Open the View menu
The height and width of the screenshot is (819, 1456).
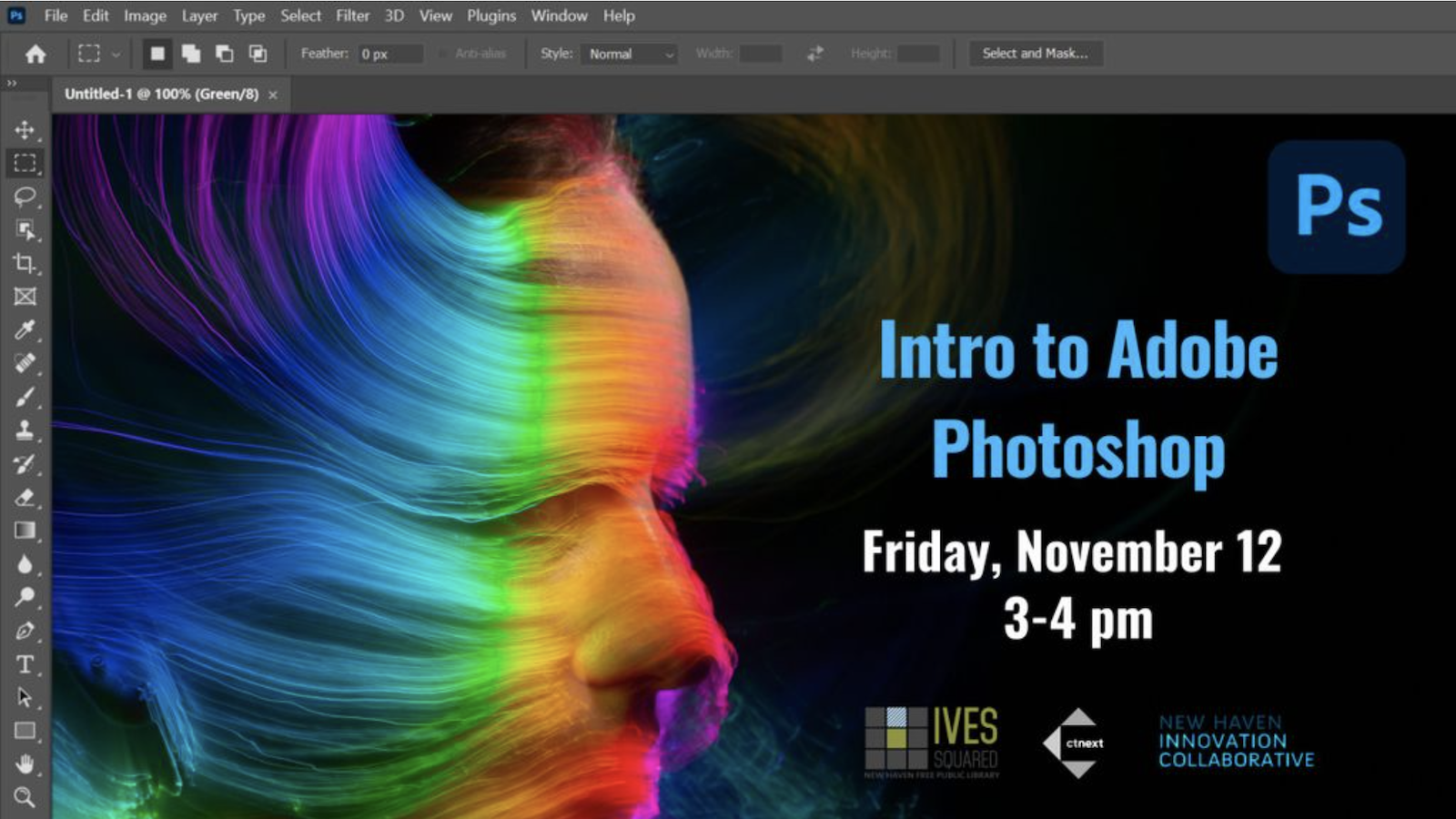[435, 15]
